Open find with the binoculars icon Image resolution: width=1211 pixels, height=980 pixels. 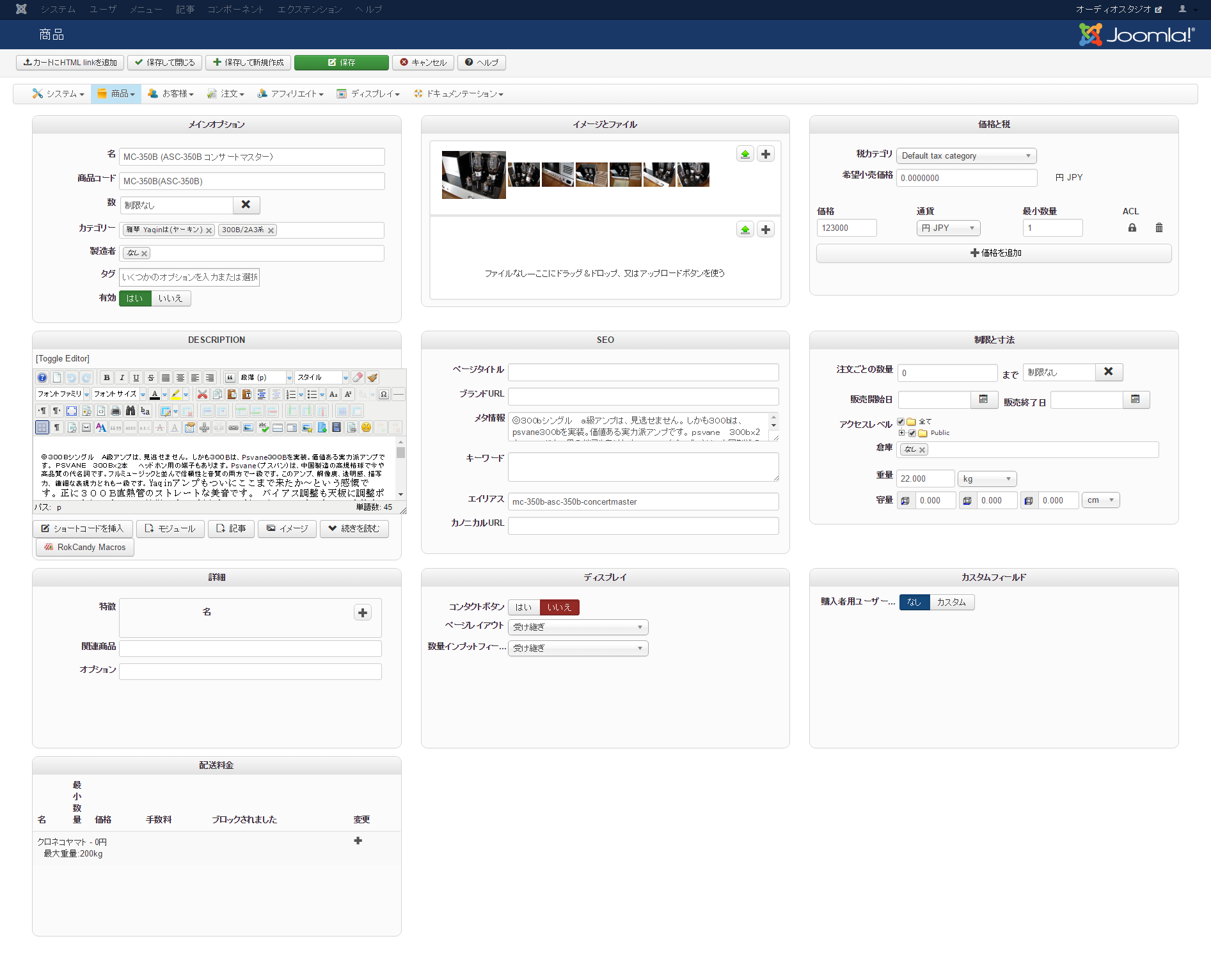click(131, 411)
